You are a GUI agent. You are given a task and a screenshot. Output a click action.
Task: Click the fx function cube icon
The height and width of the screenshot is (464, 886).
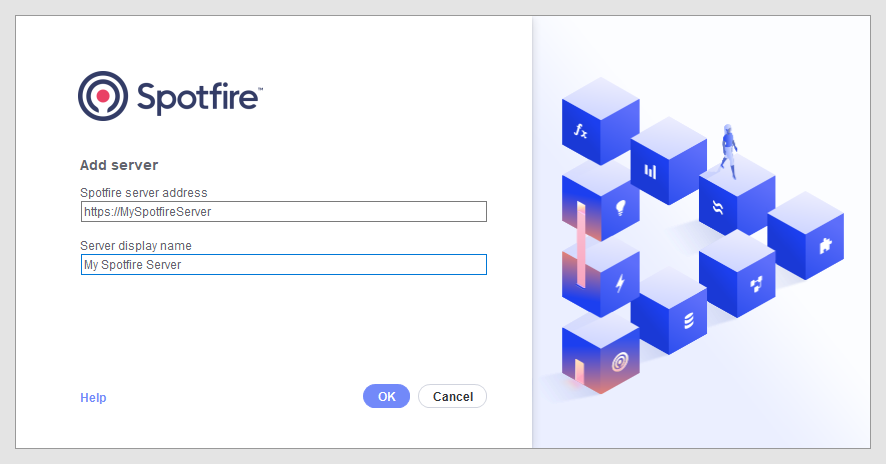click(580, 131)
